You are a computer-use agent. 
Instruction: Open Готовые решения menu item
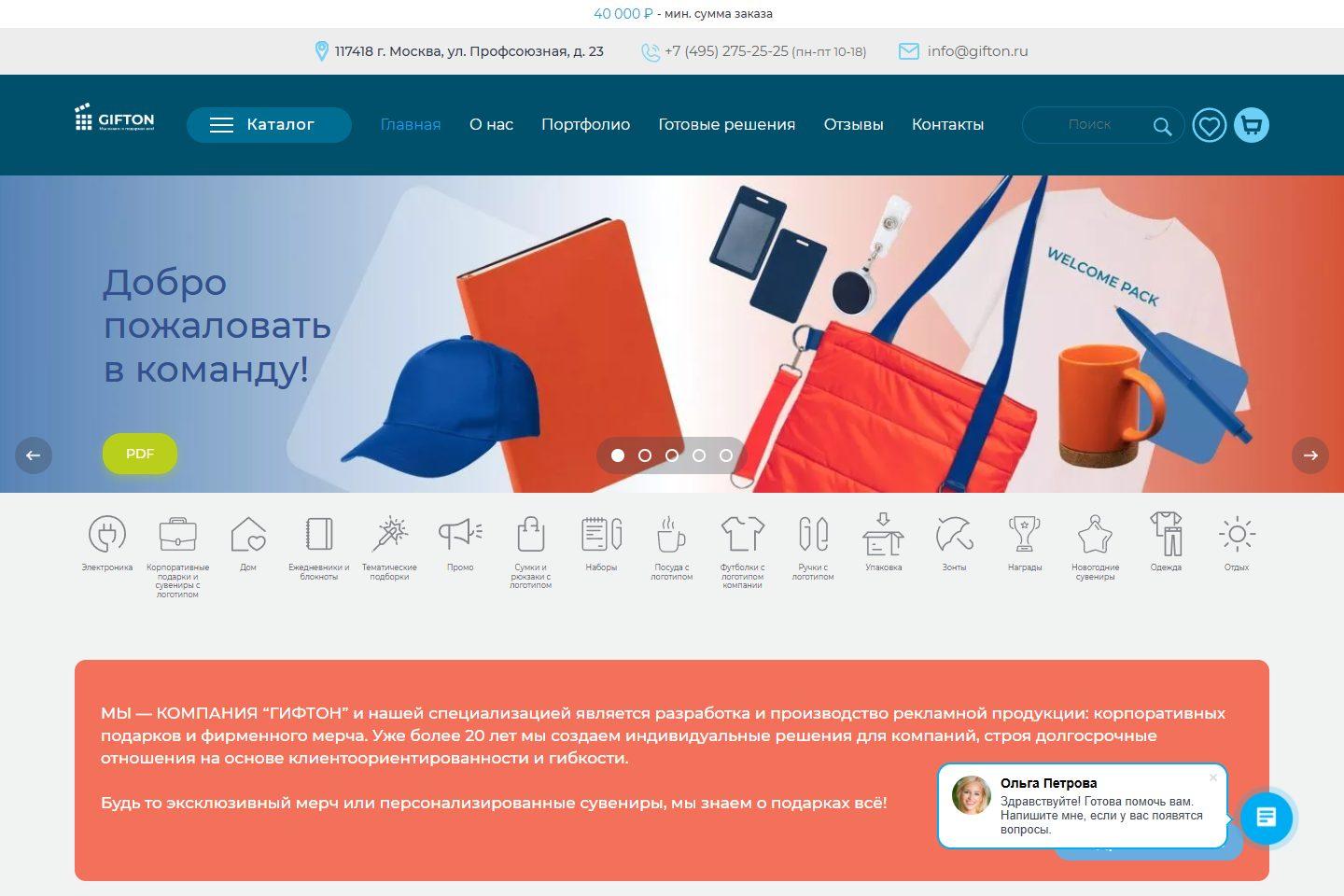click(x=727, y=125)
